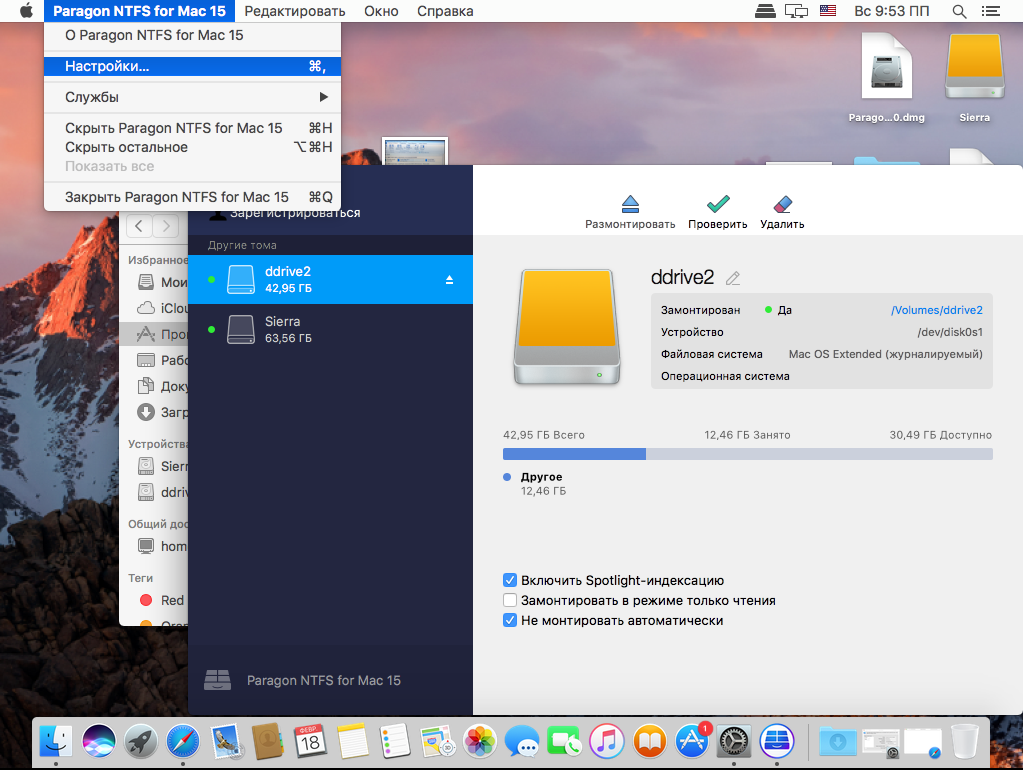Open Notes from the Dock
The image size is (1023, 770).
352,741
